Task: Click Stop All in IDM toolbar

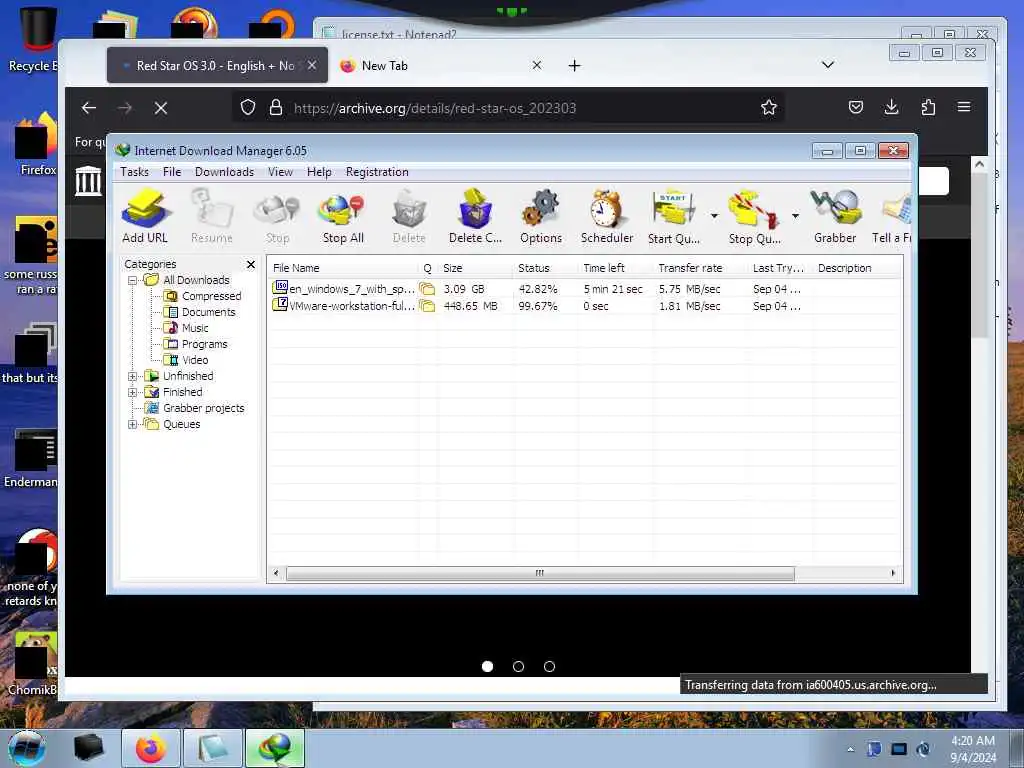Action: [x=343, y=216]
